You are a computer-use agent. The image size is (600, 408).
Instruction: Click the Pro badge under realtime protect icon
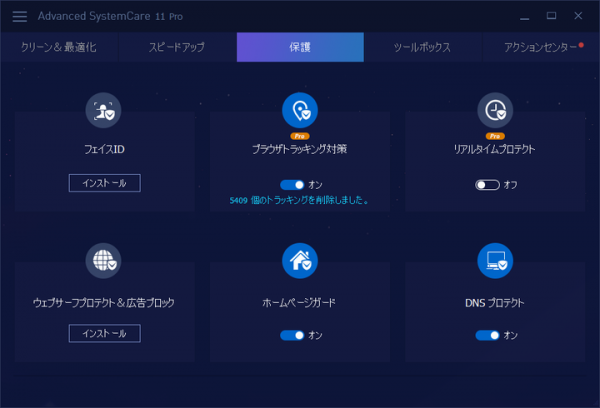[x=495, y=136]
